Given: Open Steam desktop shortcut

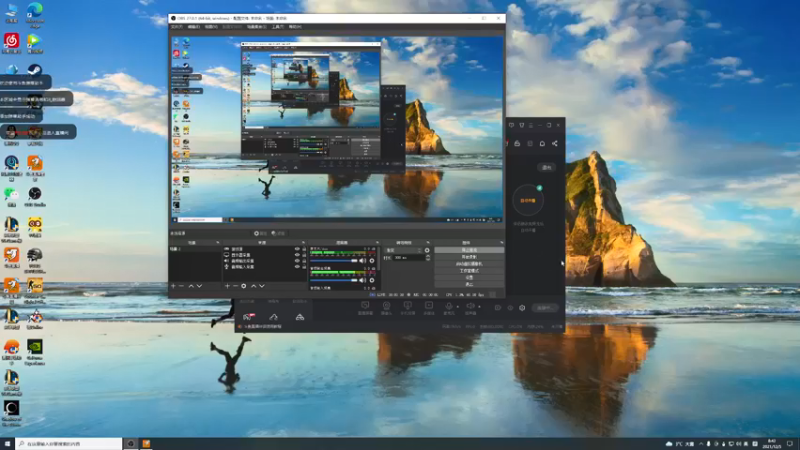Looking at the screenshot, I should tap(35, 70).
